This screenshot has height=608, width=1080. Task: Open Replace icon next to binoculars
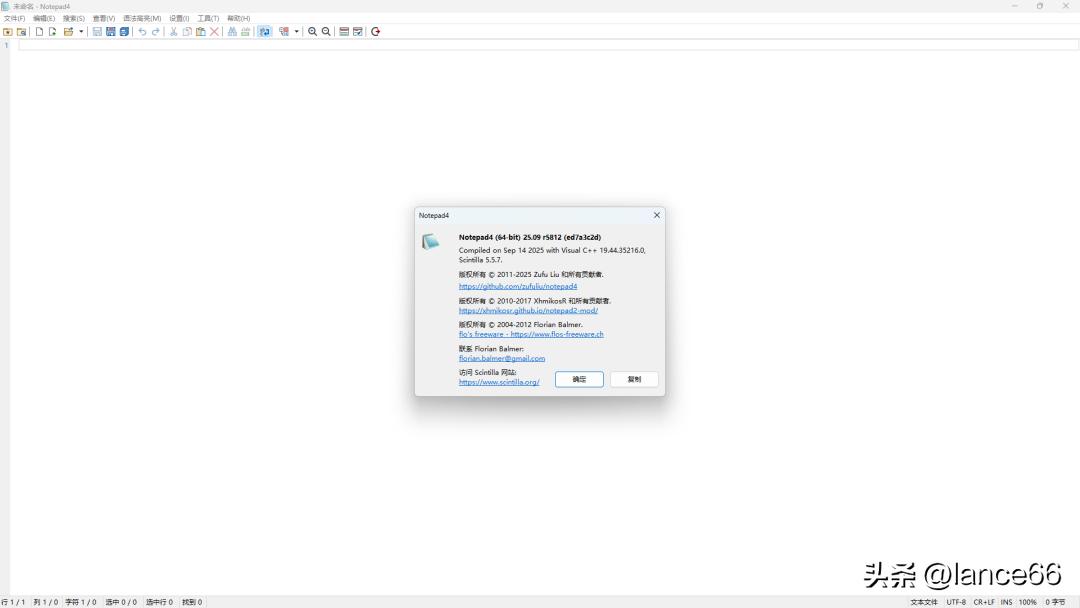[245, 32]
